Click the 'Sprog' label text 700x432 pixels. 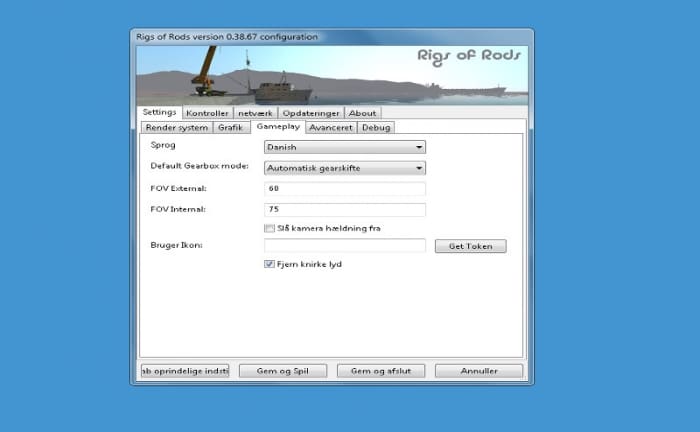point(163,145)
